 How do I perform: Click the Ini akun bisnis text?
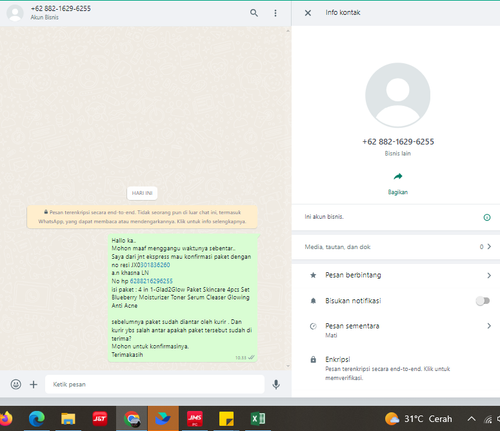click(x=324, y=217)
